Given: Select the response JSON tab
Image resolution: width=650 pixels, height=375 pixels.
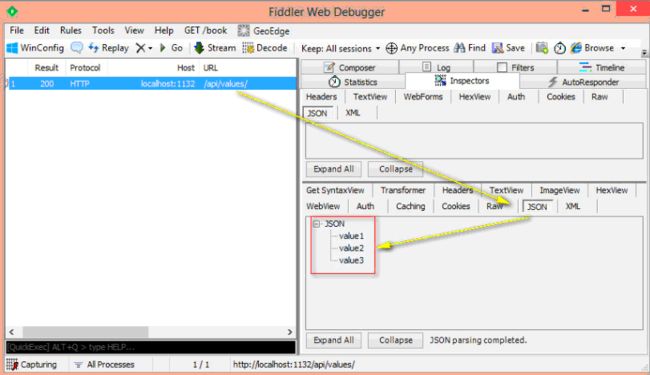Looking at the screenshot, I should (537, 206).
